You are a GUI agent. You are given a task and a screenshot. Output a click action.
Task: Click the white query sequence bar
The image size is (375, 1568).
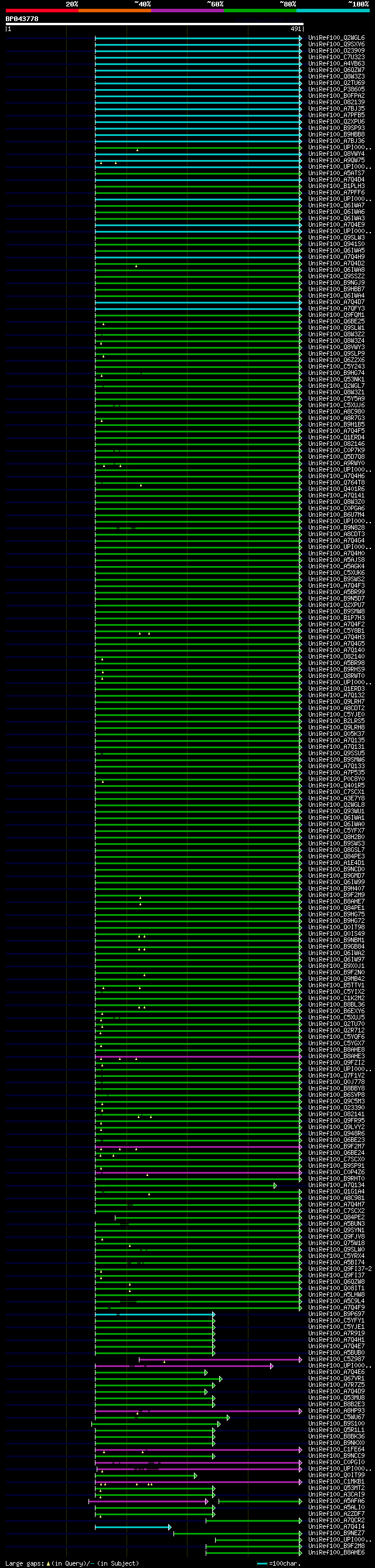[x=154, y=25]
